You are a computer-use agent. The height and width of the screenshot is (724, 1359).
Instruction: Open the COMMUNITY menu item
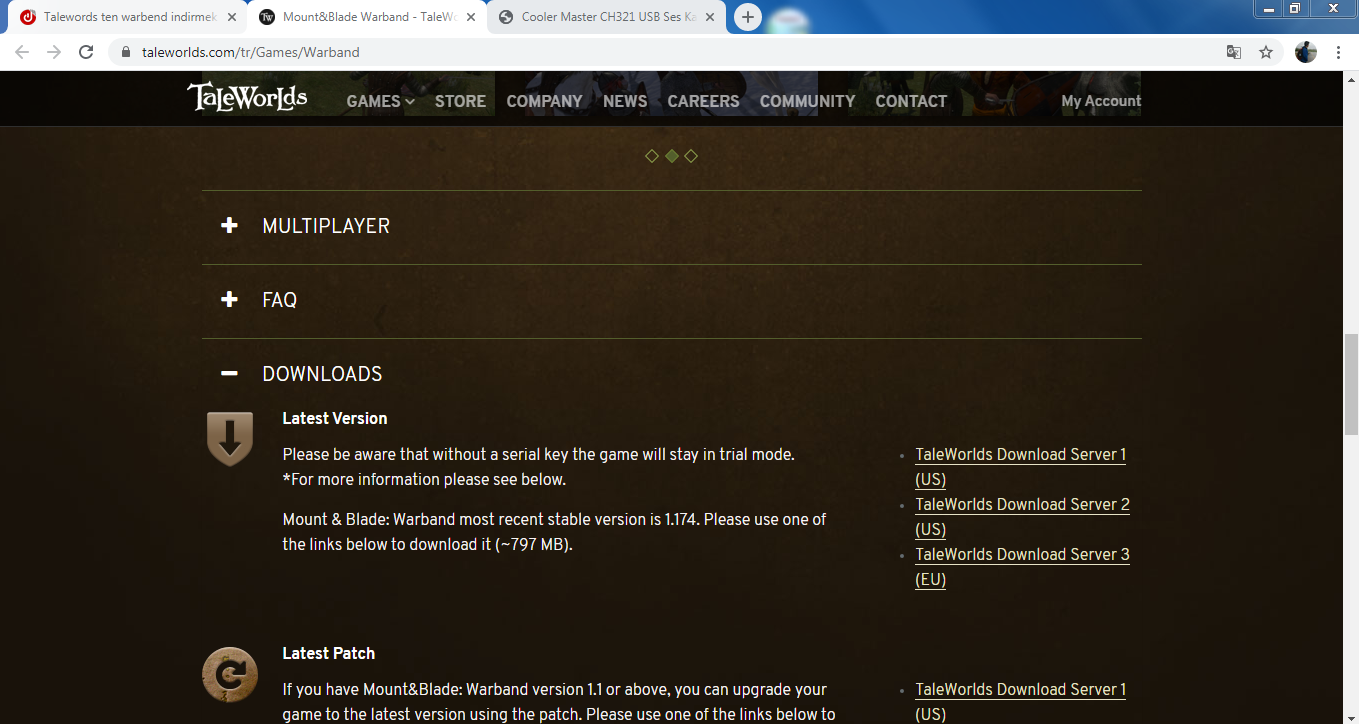point(807,101)
